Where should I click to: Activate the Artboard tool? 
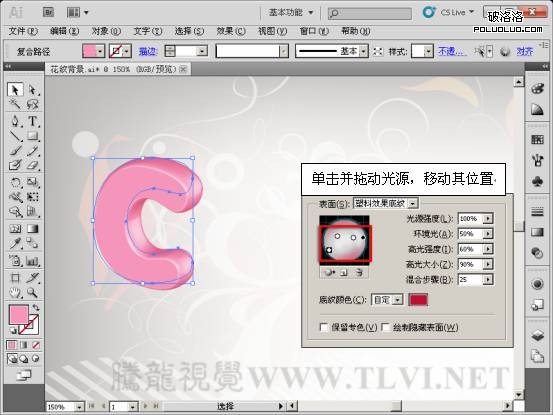(15, 278)
